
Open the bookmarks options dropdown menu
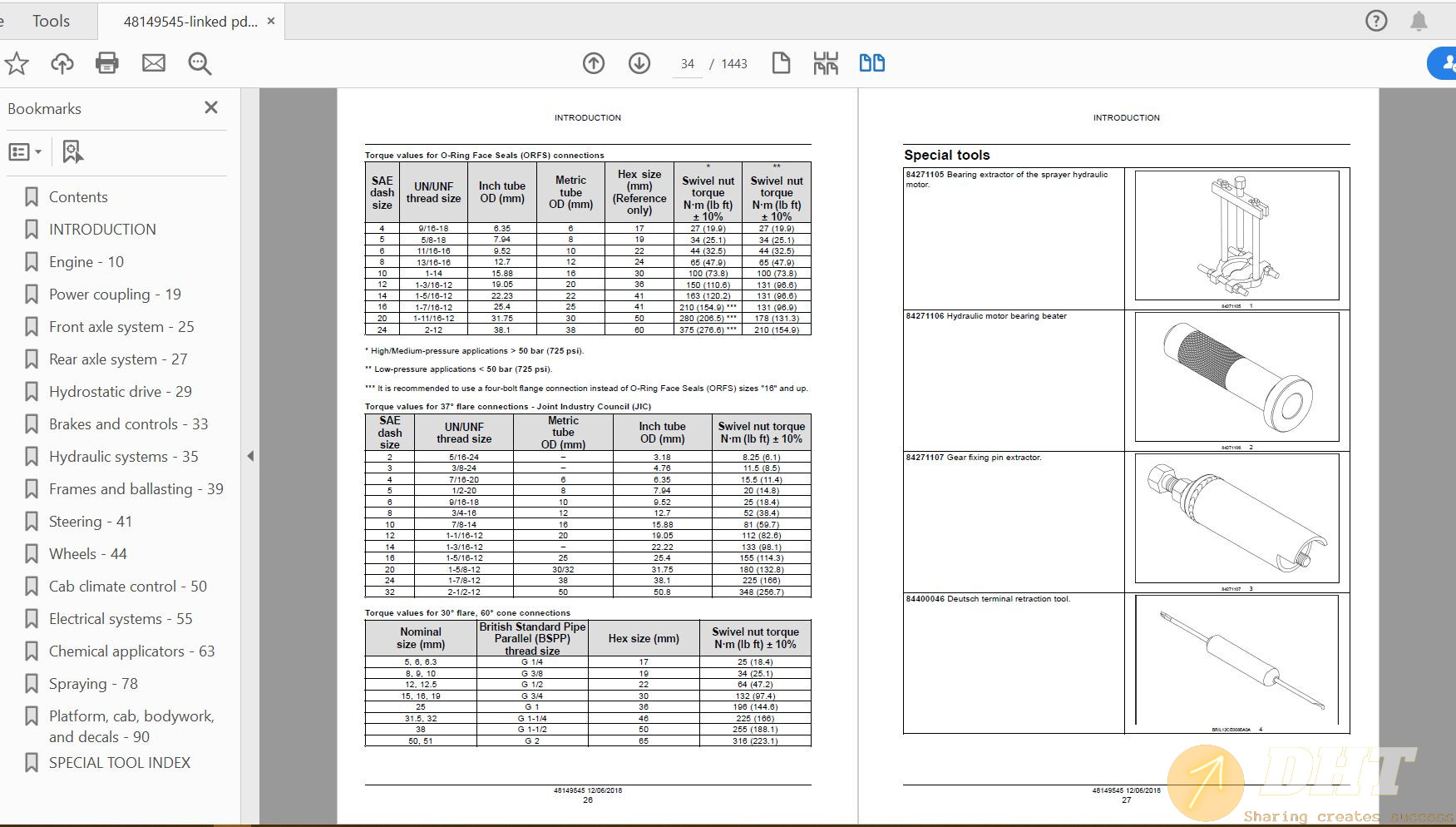pos(25,152)
